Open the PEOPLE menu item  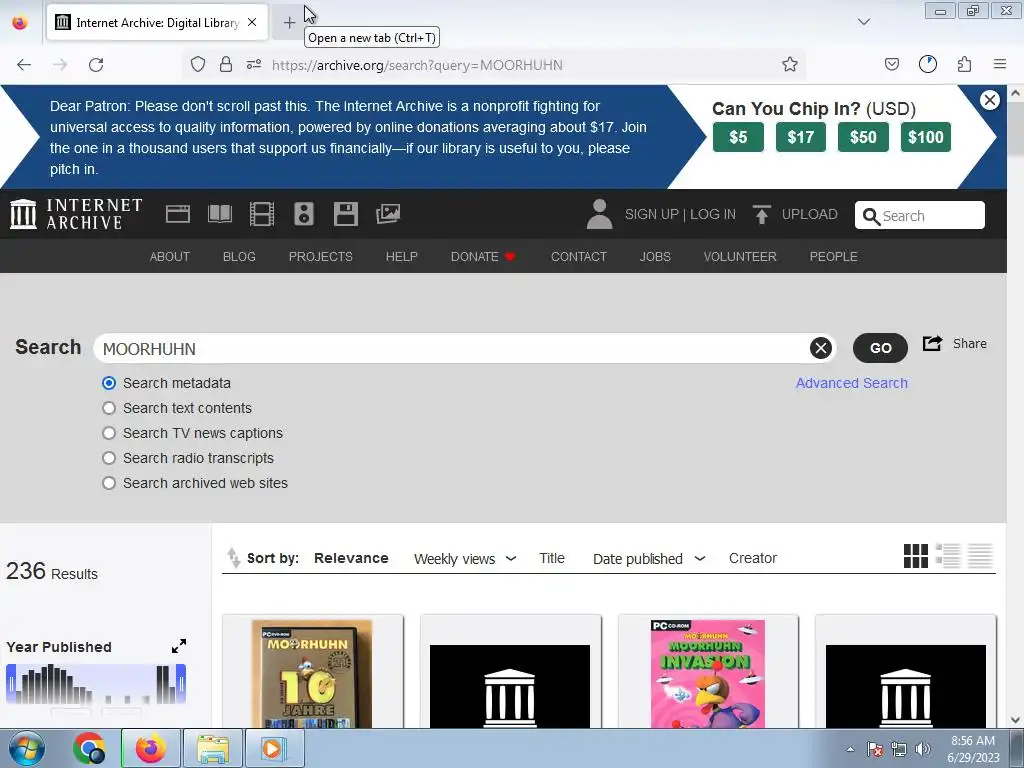pyautogui.click(x=833, y=257)
